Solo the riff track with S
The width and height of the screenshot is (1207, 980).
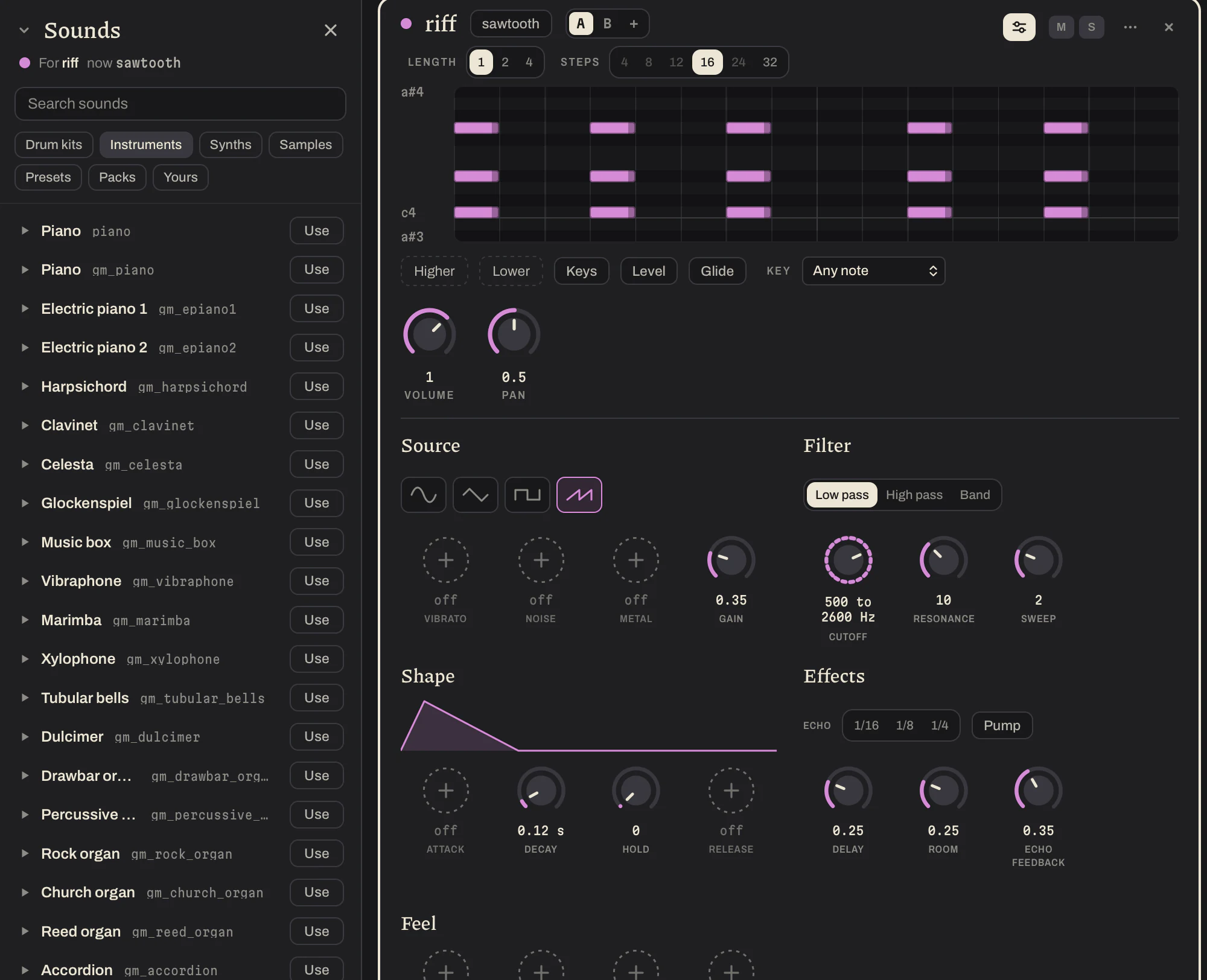pyautogui.click(x=1092, y=27)
